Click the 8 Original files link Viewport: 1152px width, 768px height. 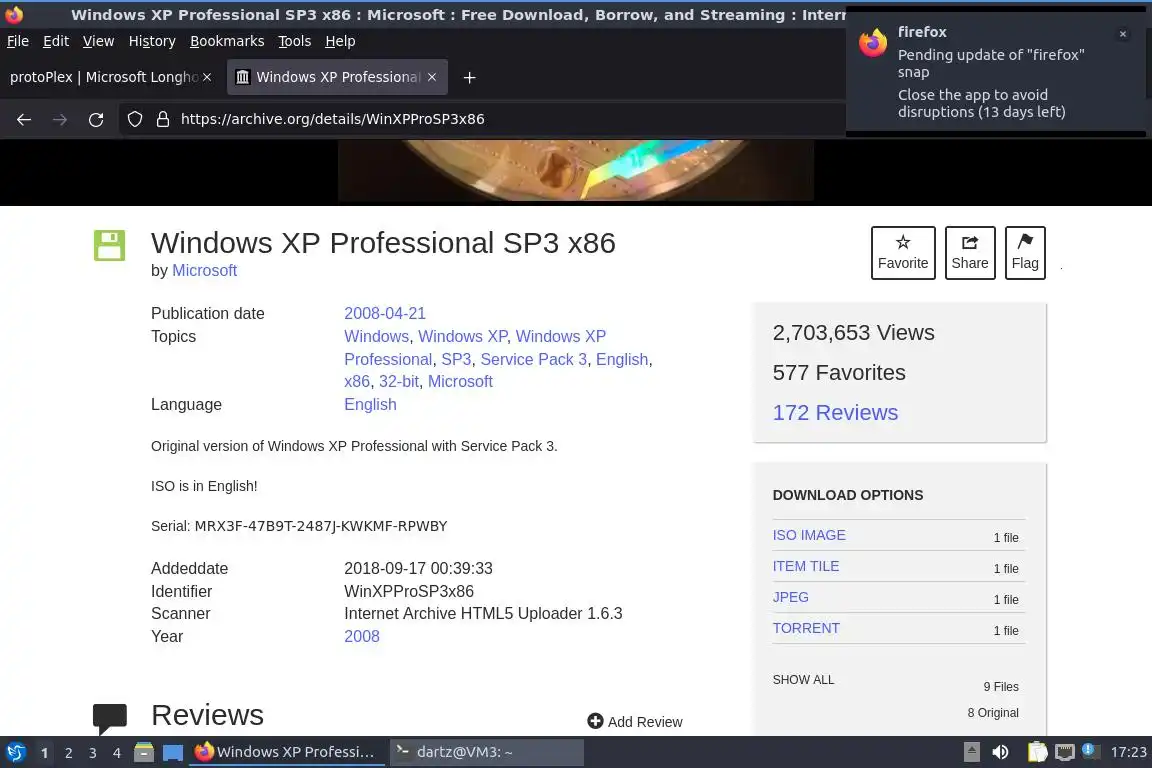(993, 713)
